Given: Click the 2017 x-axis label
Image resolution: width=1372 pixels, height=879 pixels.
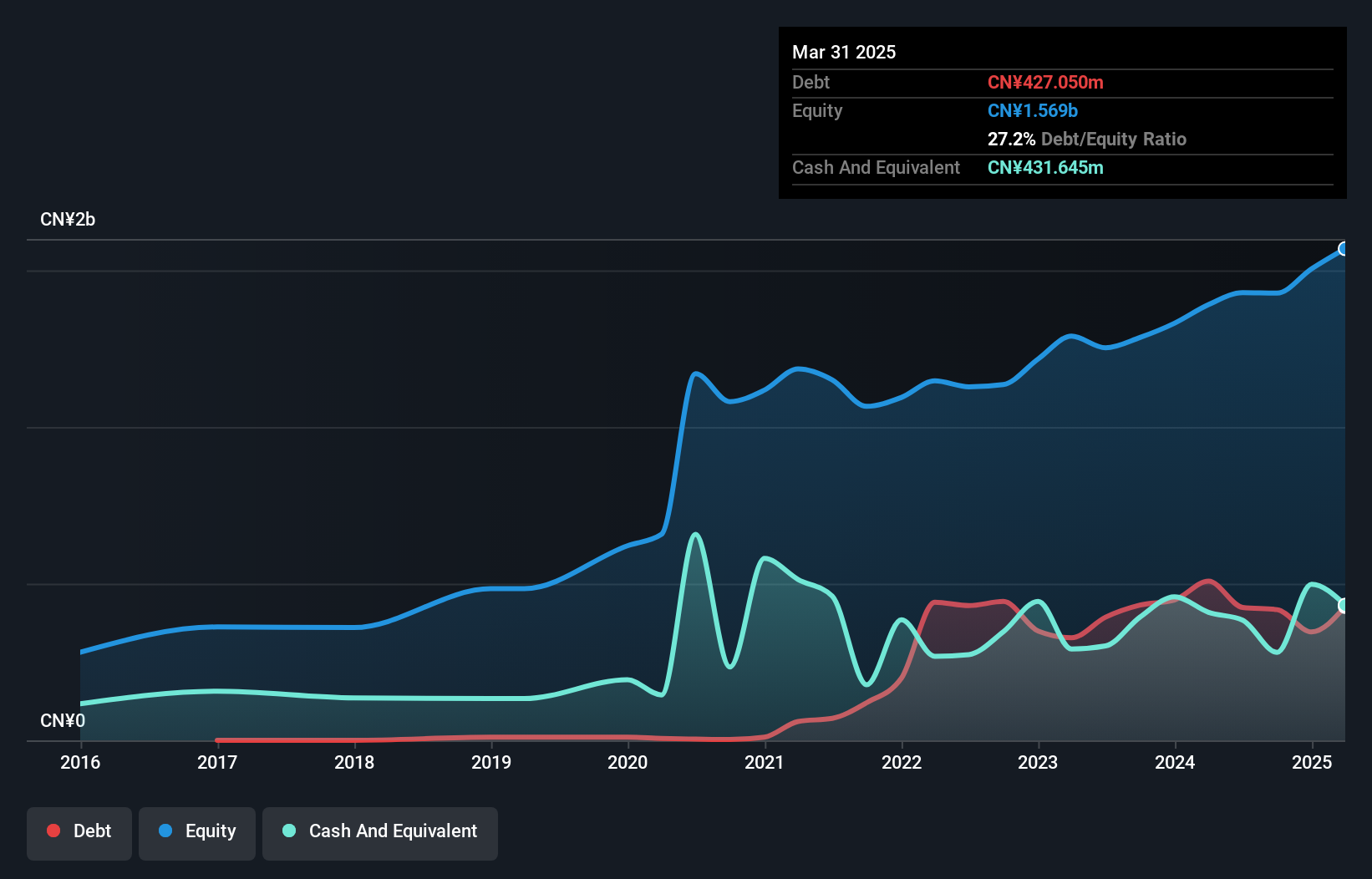Looking at the screenshot, I should point(217,762).
